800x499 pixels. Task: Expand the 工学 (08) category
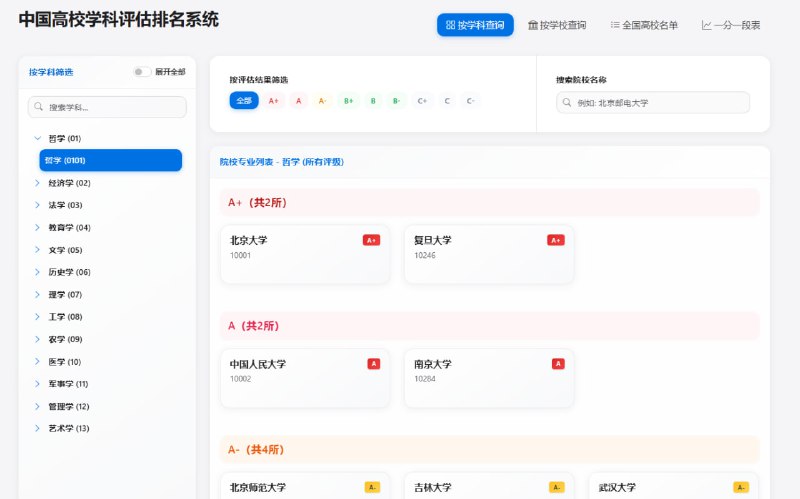38,317
